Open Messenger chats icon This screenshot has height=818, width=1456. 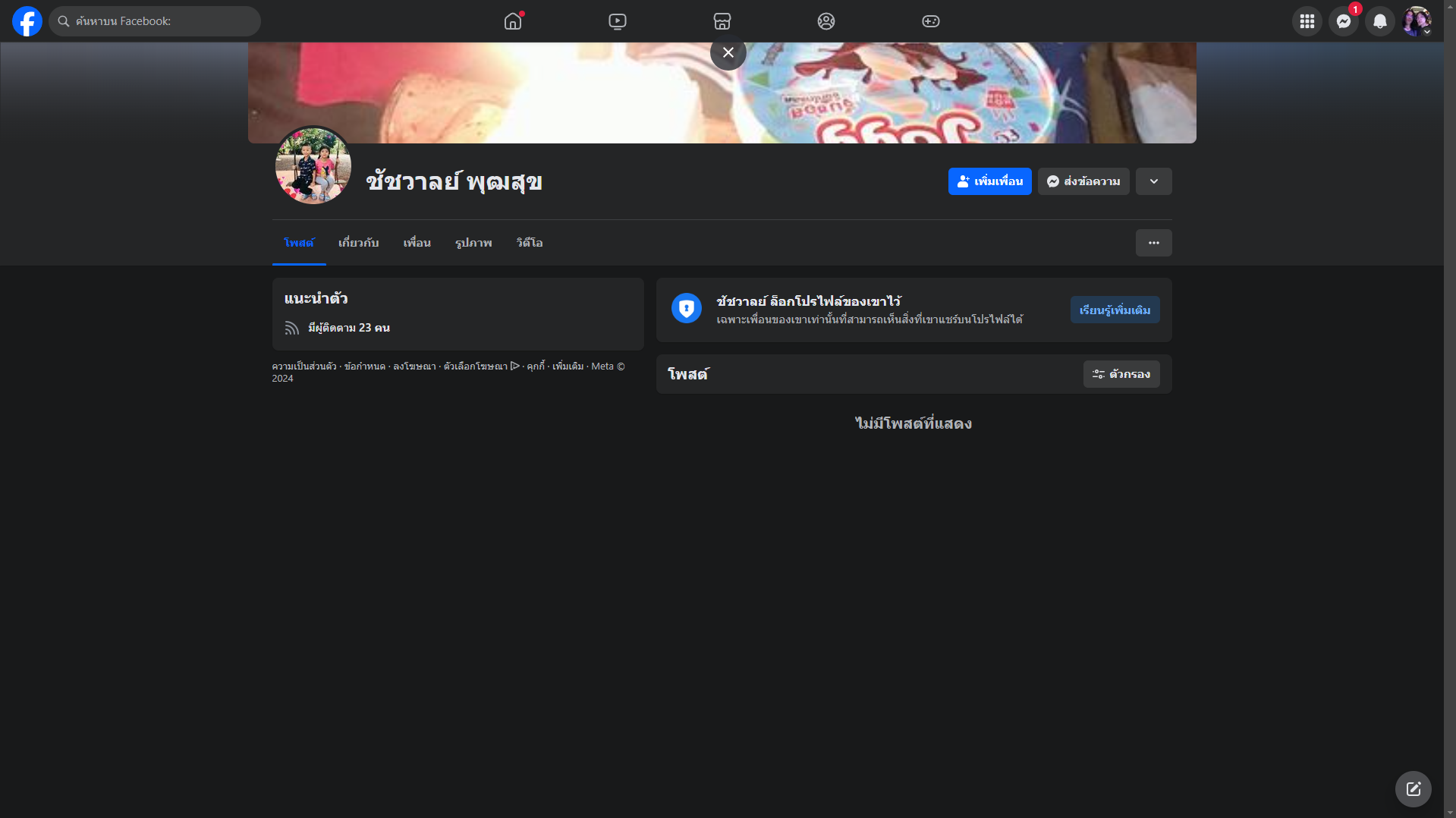(1344, 21)
